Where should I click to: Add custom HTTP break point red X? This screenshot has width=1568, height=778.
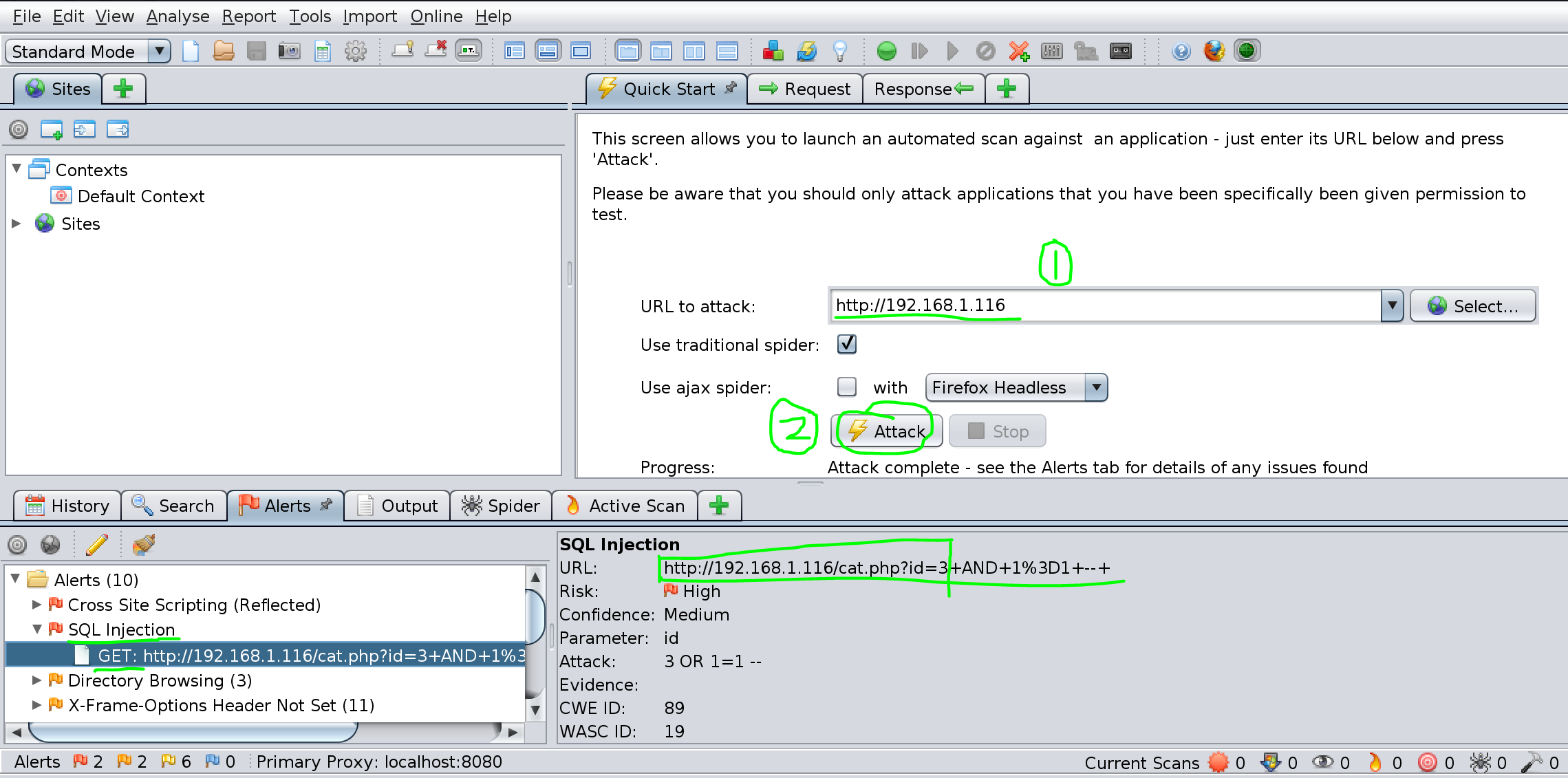(x=1018, y=51)
